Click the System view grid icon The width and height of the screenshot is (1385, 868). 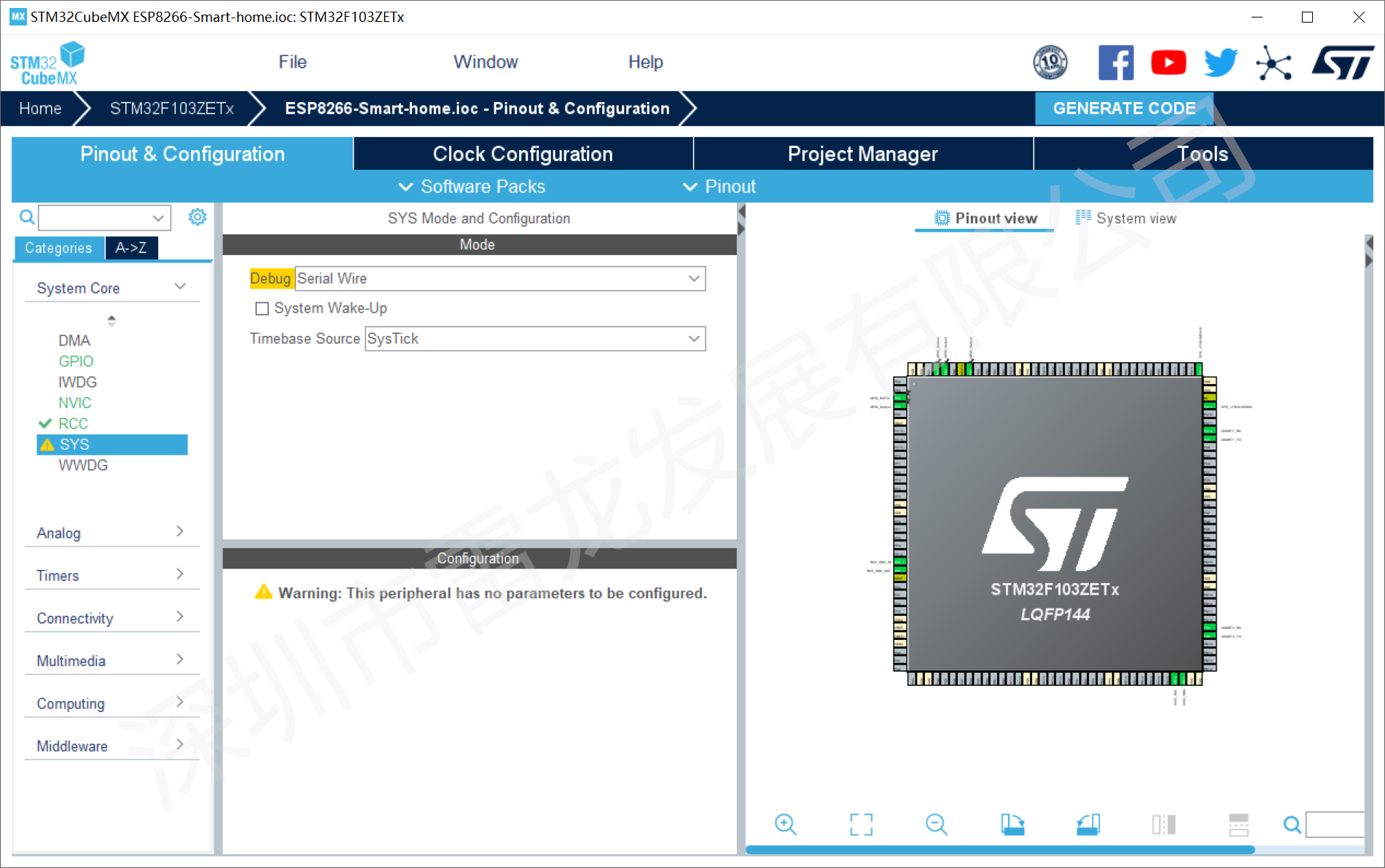click(1083, 217)
